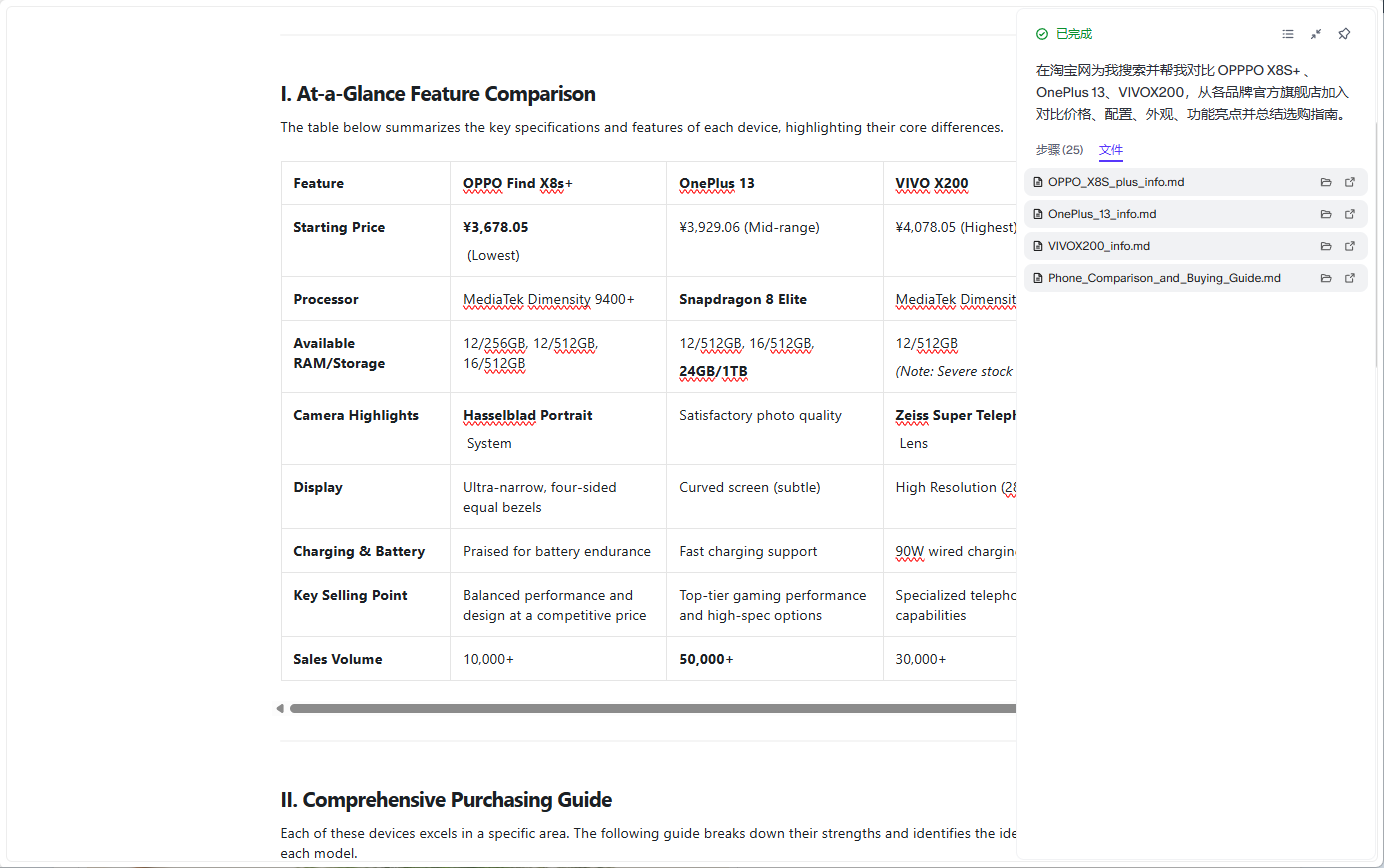Pin the task panel

[1344, 34]
